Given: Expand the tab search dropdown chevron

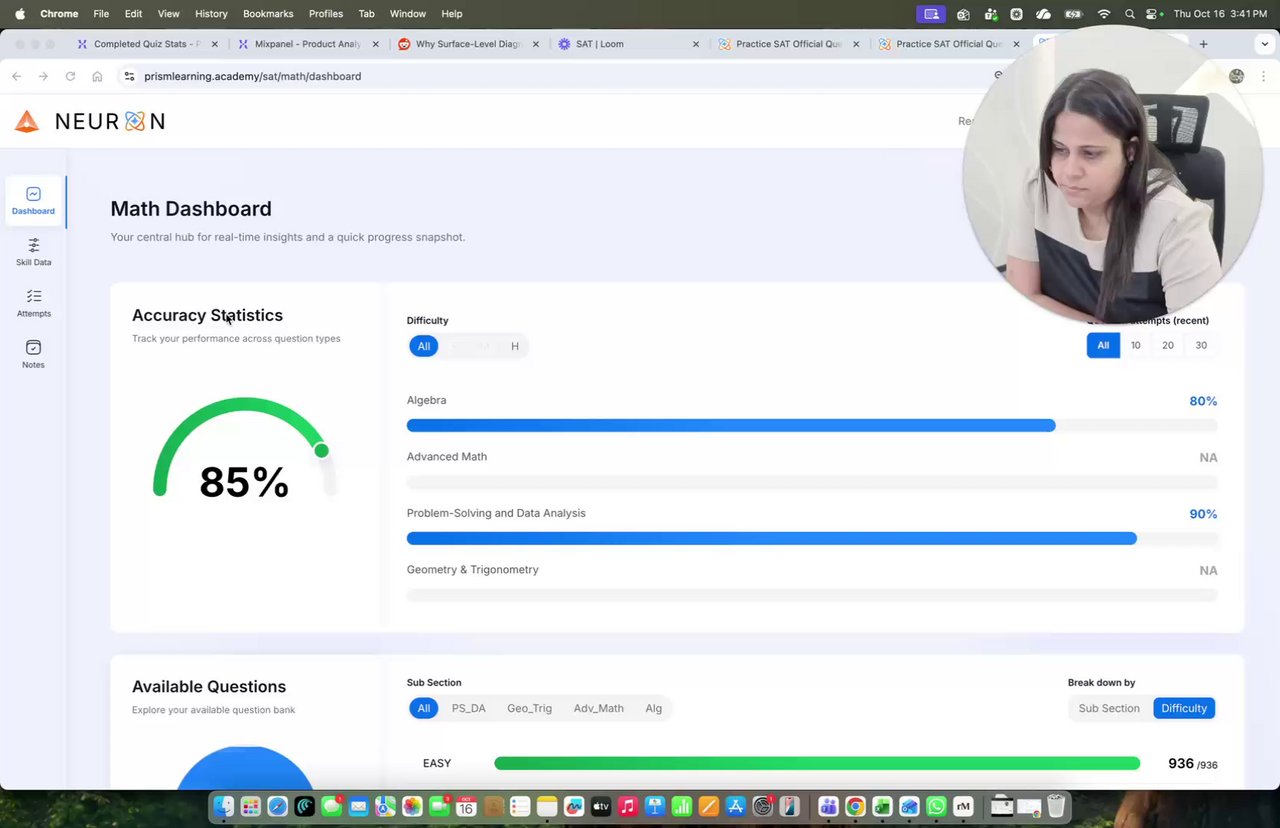Looking at the screenshot, I should [1263, 44].
